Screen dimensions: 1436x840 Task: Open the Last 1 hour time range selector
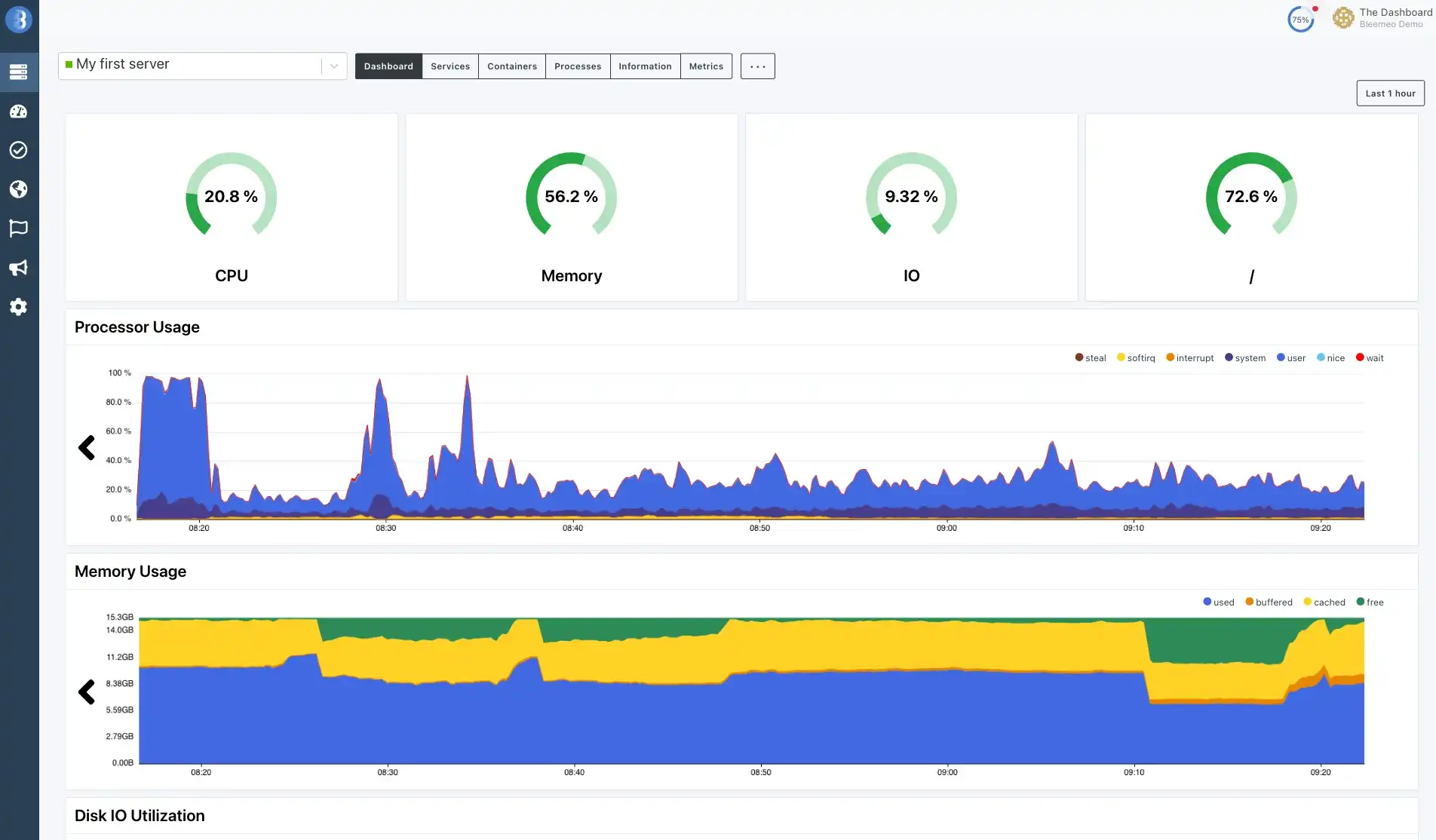(1390, 94)
